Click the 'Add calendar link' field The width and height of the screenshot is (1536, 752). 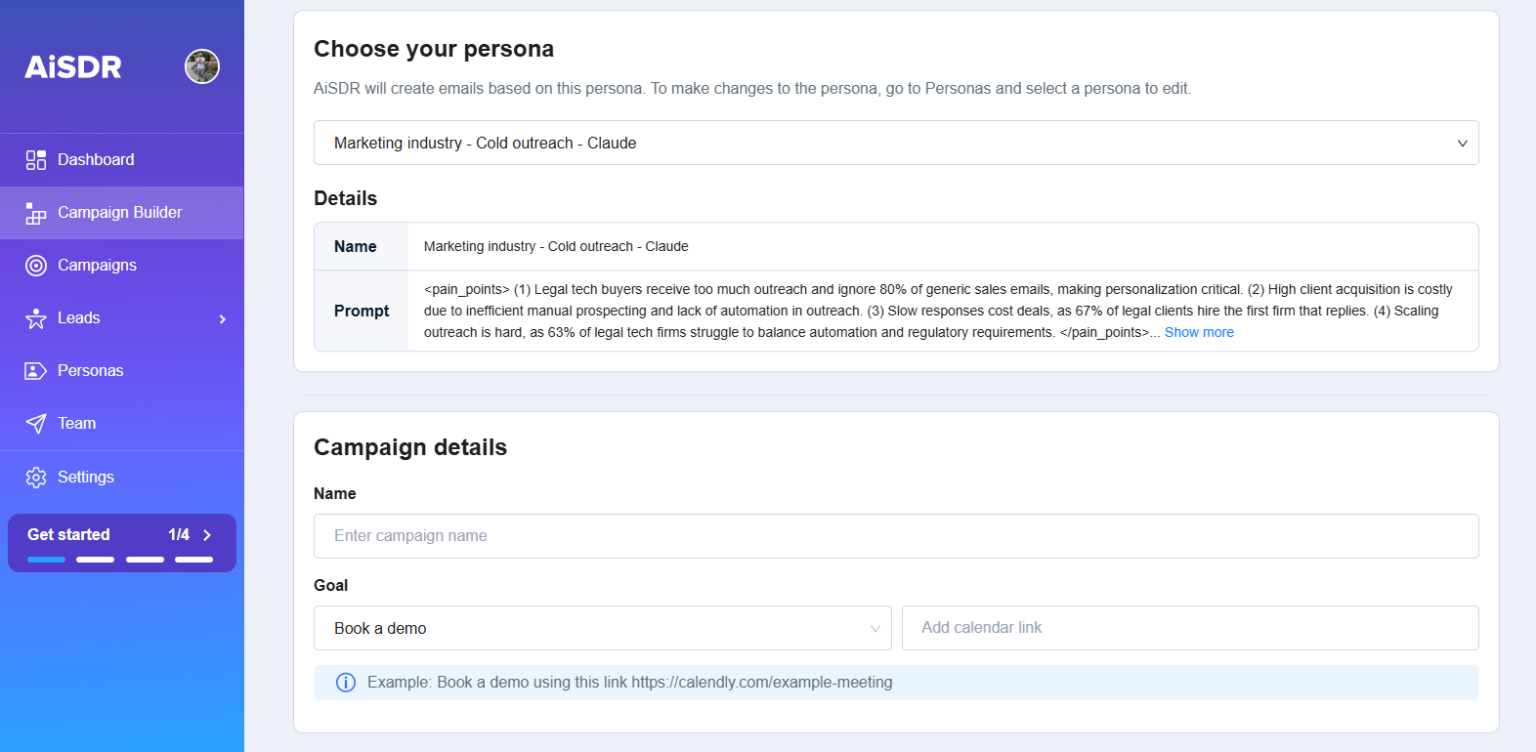point(1189,628)
